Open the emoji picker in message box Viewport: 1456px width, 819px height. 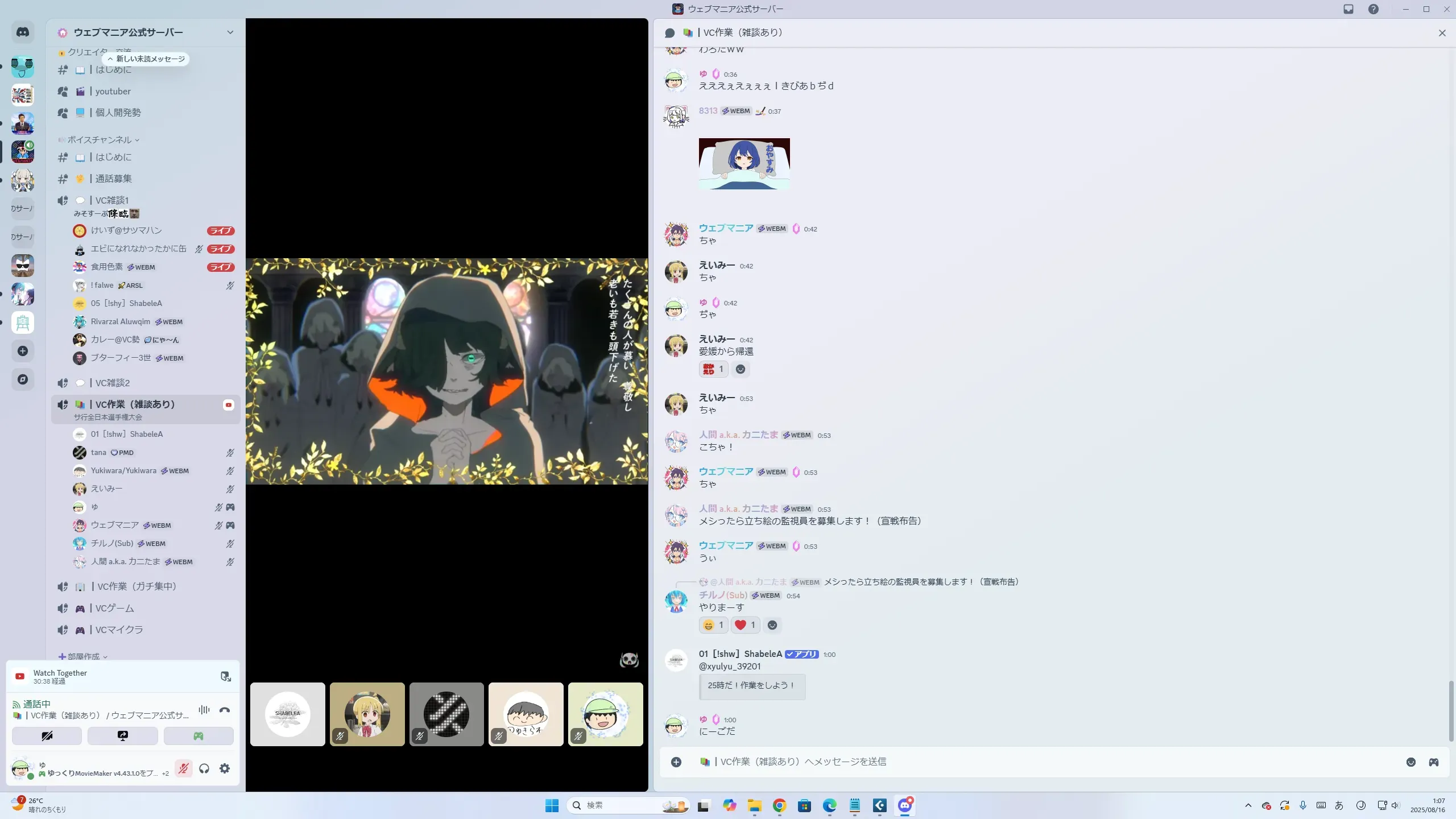coord(1410,762)
